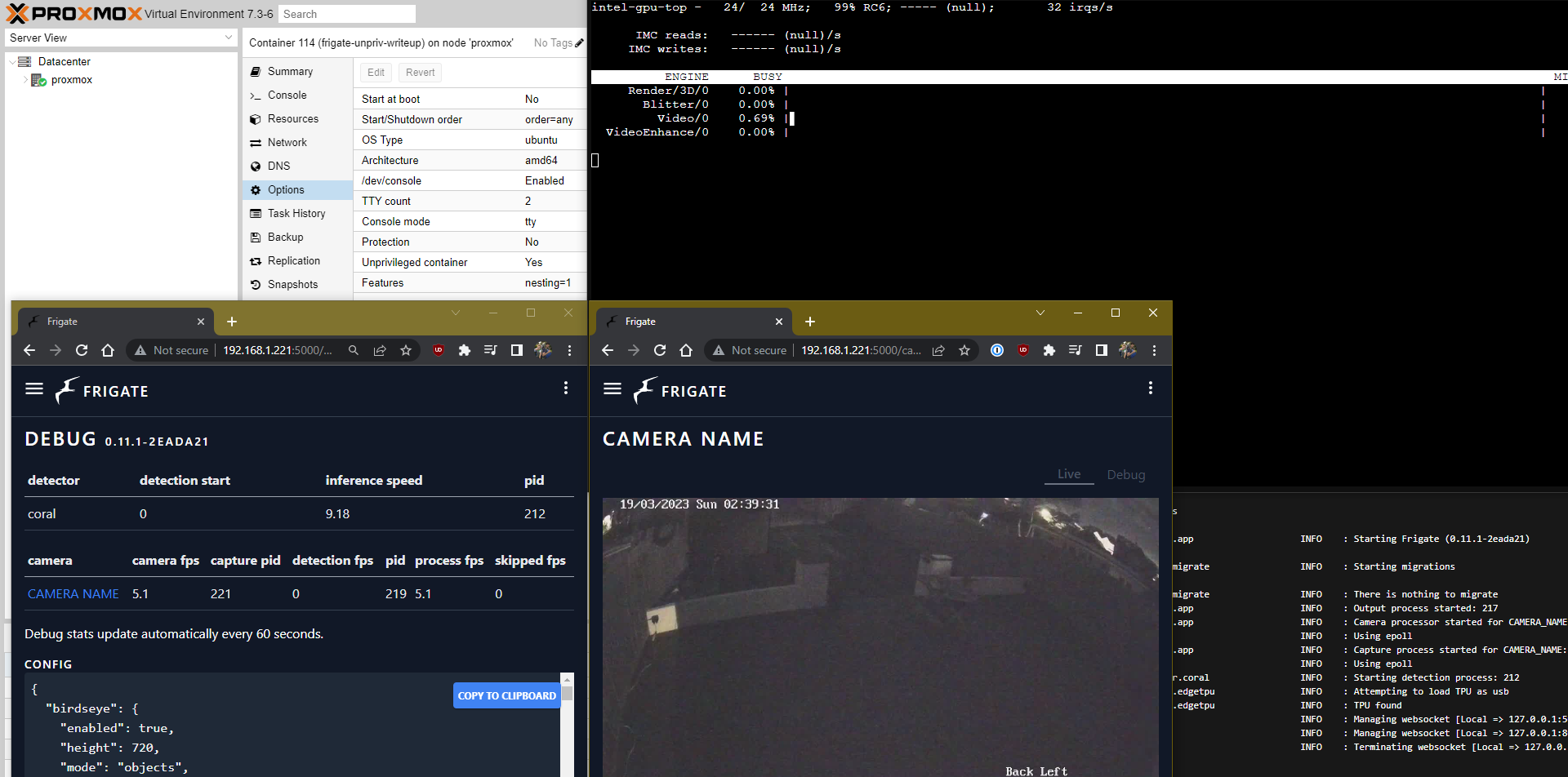Viewport: 1568px width, 777px height.
Task: Select the Options section
Action: (297, 190)
